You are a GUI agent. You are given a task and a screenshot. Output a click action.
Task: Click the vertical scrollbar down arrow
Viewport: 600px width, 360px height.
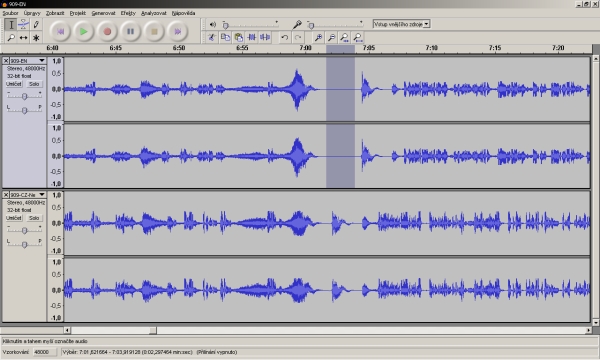click(x=596, y=323)
